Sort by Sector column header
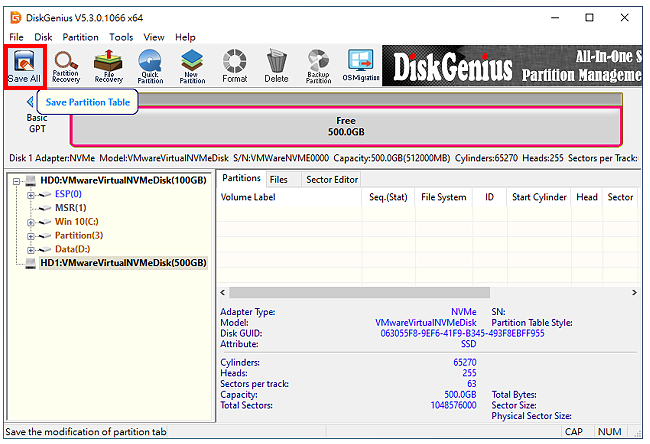 620,197
